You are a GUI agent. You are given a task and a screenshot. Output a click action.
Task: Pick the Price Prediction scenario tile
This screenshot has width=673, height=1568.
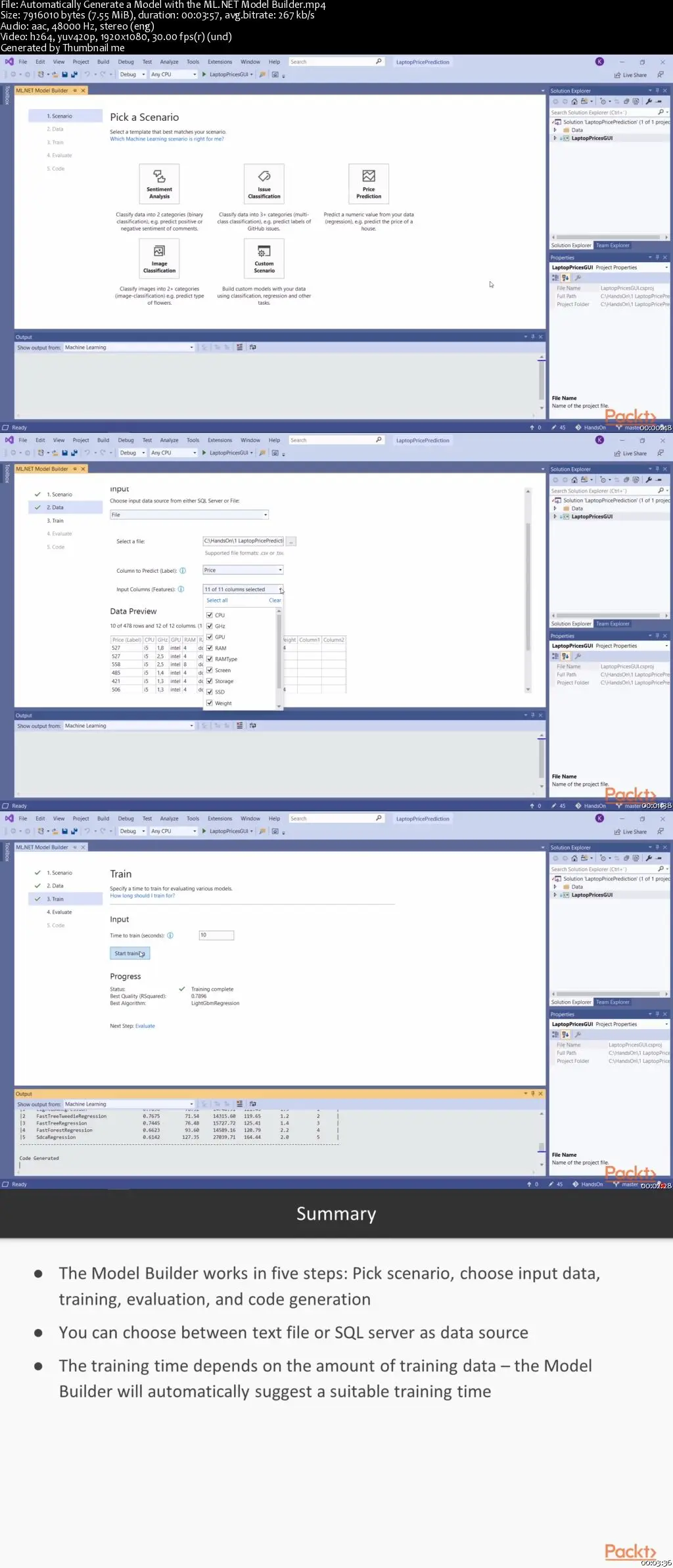tap(369, 183)
